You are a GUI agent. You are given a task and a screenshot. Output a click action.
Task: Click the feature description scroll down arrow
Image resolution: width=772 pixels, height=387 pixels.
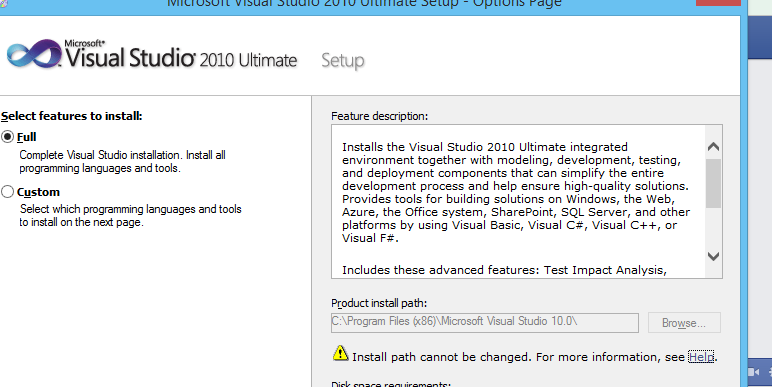click(713, 256)
